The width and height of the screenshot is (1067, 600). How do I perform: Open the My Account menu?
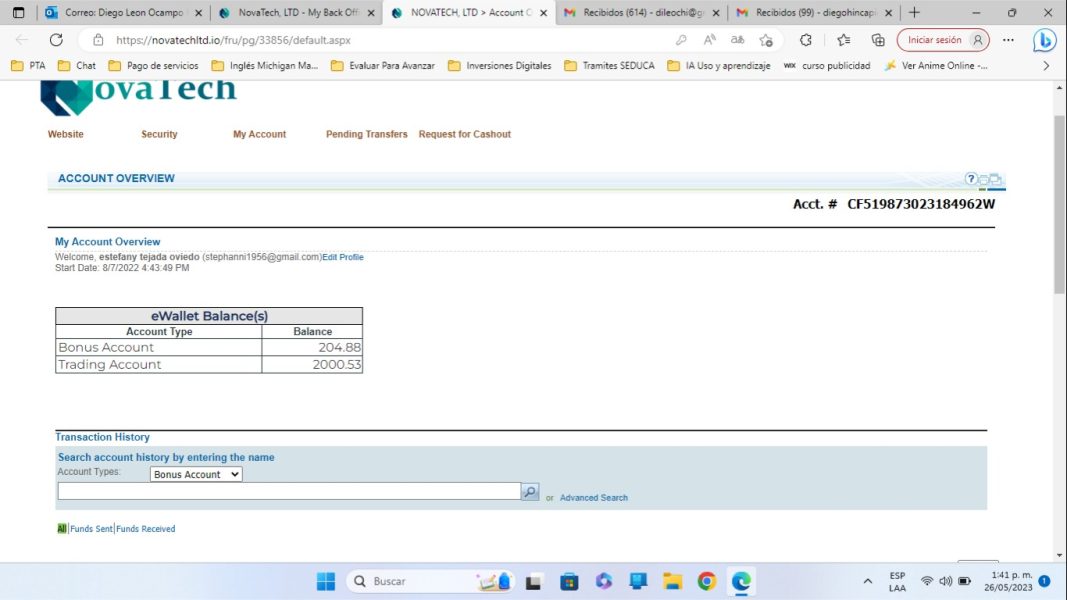259,134
